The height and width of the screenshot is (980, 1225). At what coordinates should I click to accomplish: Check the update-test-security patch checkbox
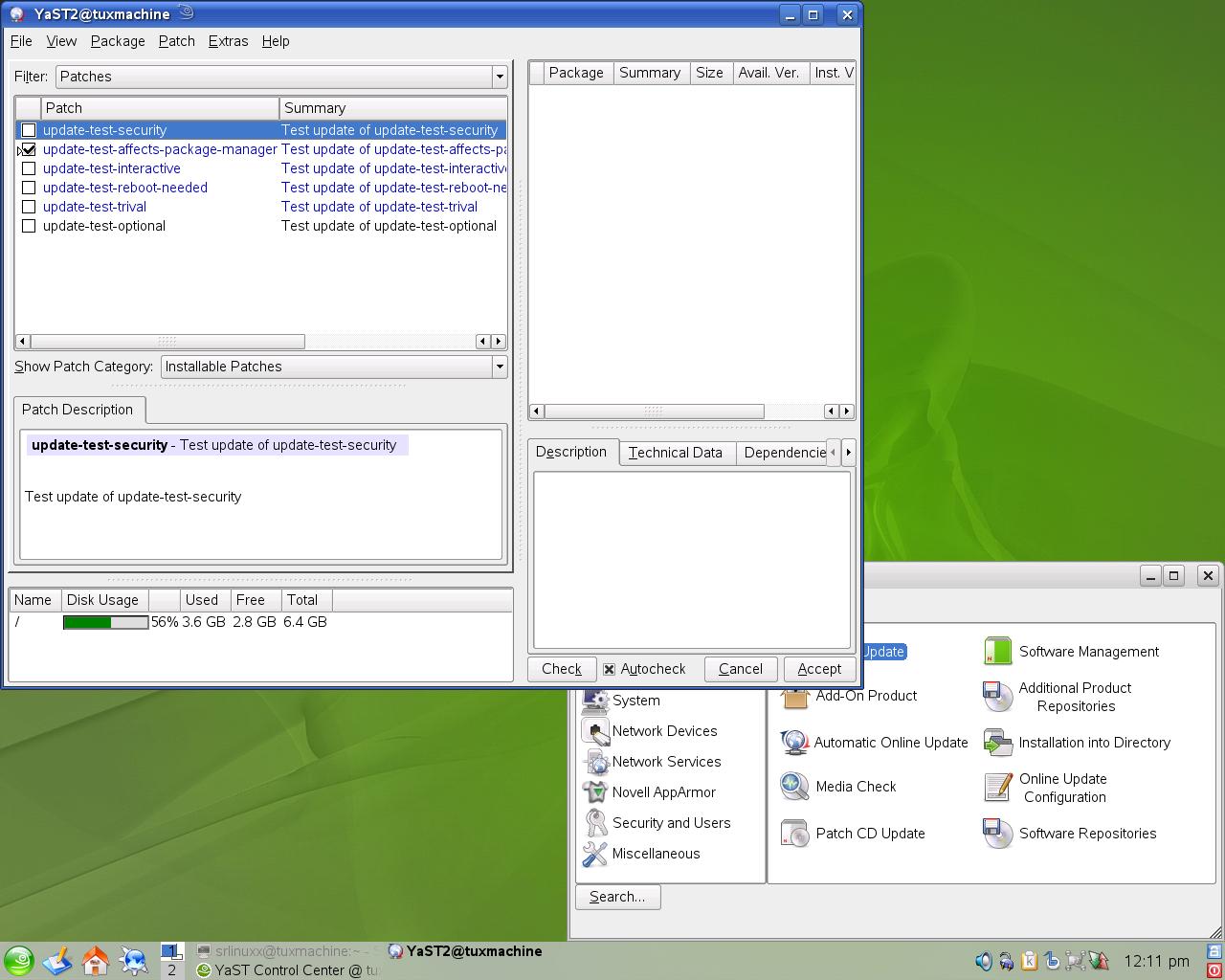point(29,130)
